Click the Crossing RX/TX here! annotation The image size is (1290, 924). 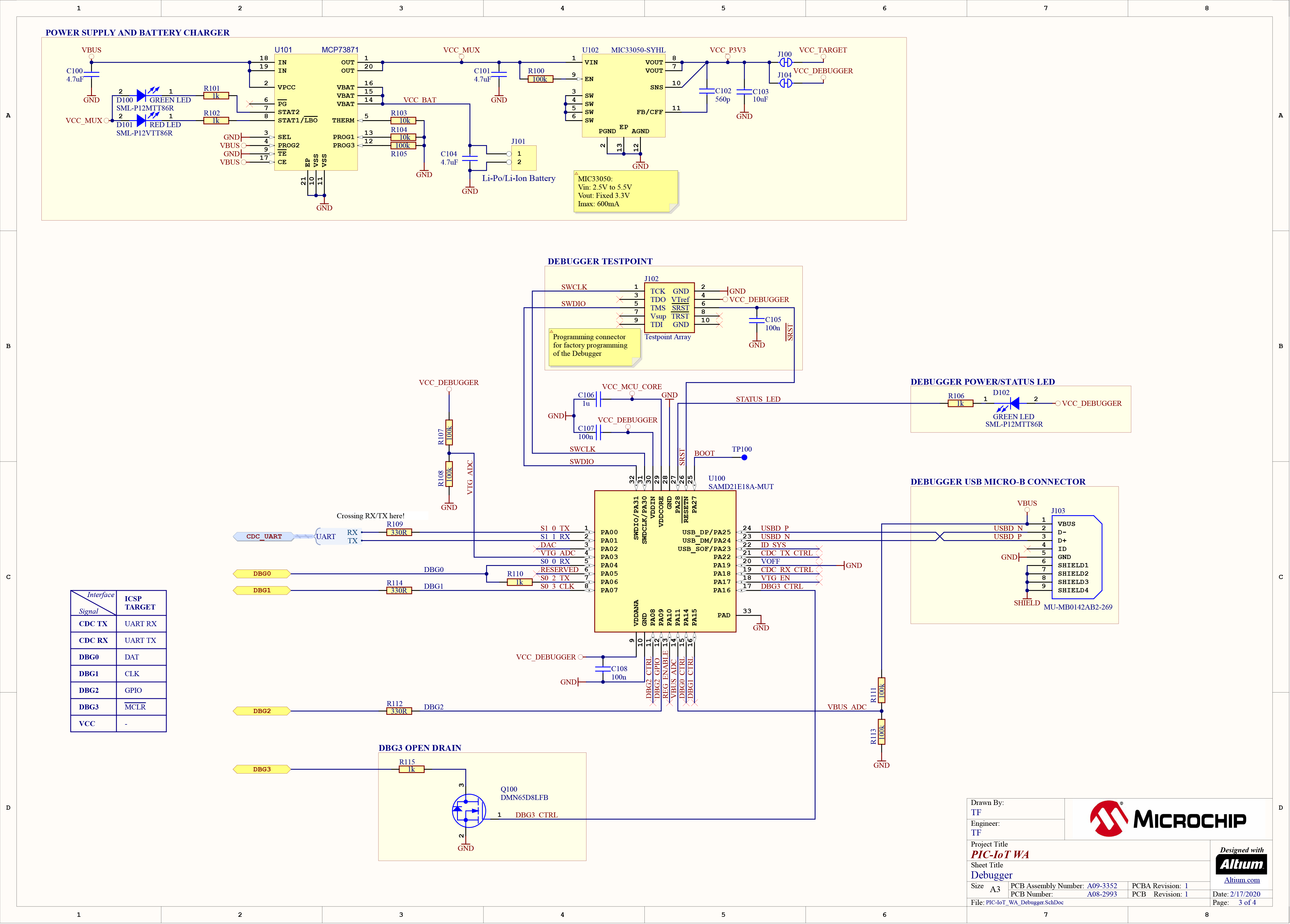point(370,516)
